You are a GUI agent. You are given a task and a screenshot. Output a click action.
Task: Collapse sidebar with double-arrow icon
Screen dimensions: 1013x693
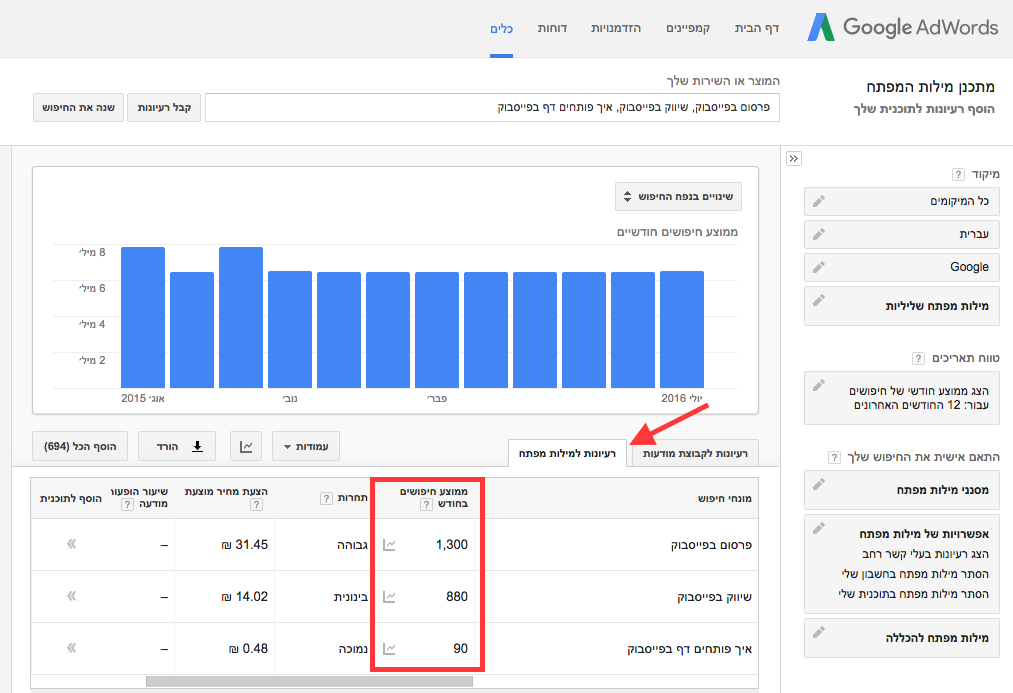(794, 158)
